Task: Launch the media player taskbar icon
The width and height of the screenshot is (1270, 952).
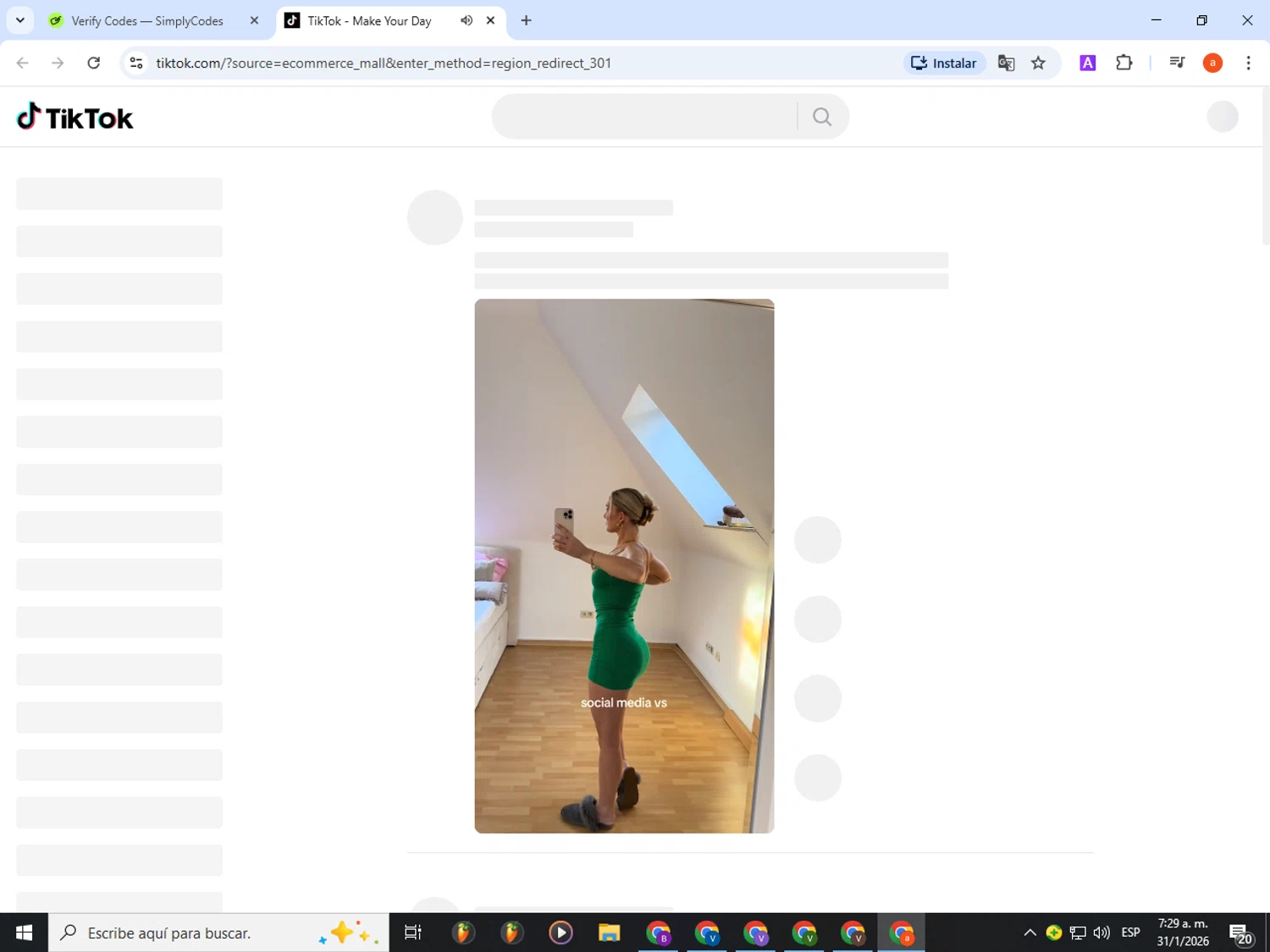Action: click(560, 933)
